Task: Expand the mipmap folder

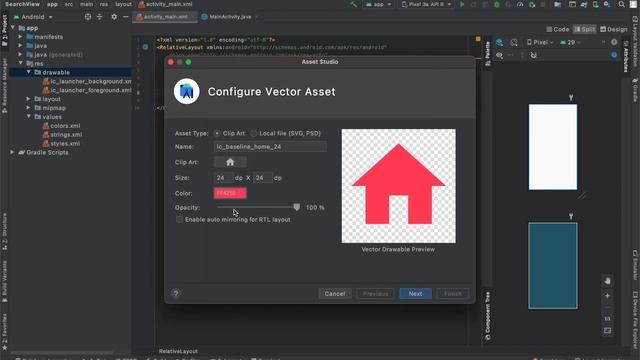Action: [29, 108]
